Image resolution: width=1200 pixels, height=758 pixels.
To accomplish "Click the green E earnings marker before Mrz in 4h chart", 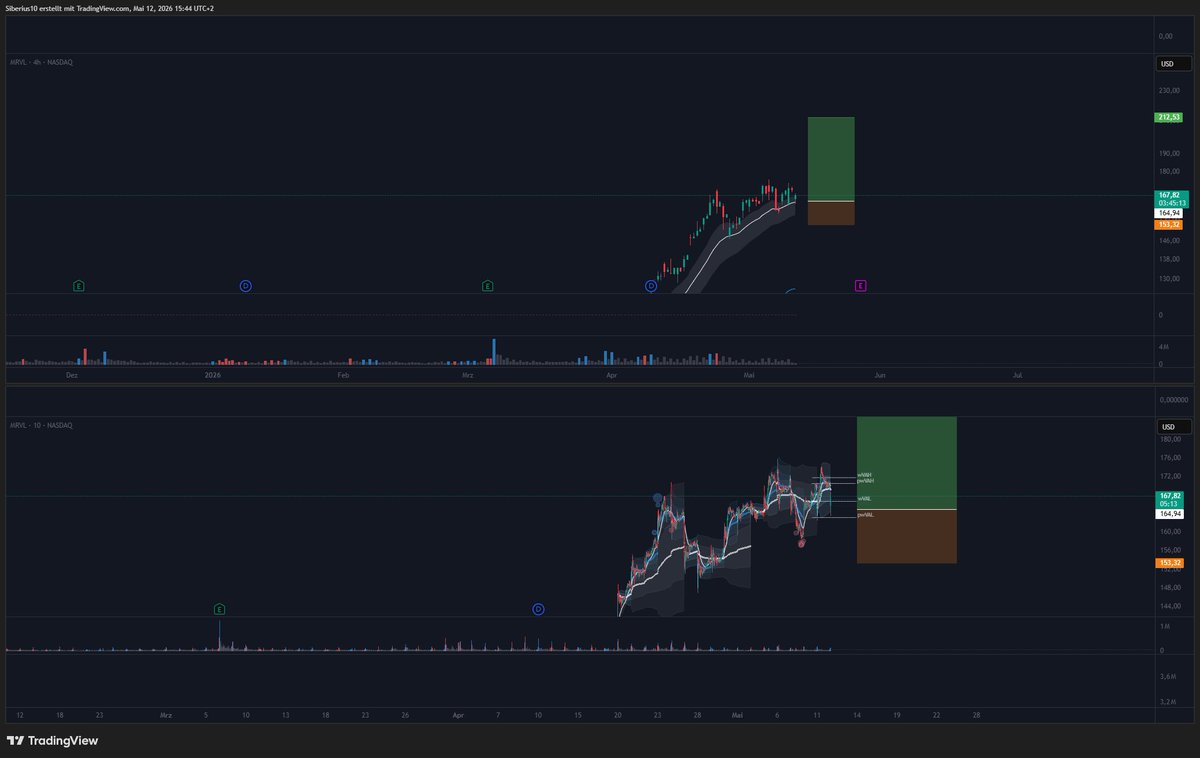I will tap(487, 286).
